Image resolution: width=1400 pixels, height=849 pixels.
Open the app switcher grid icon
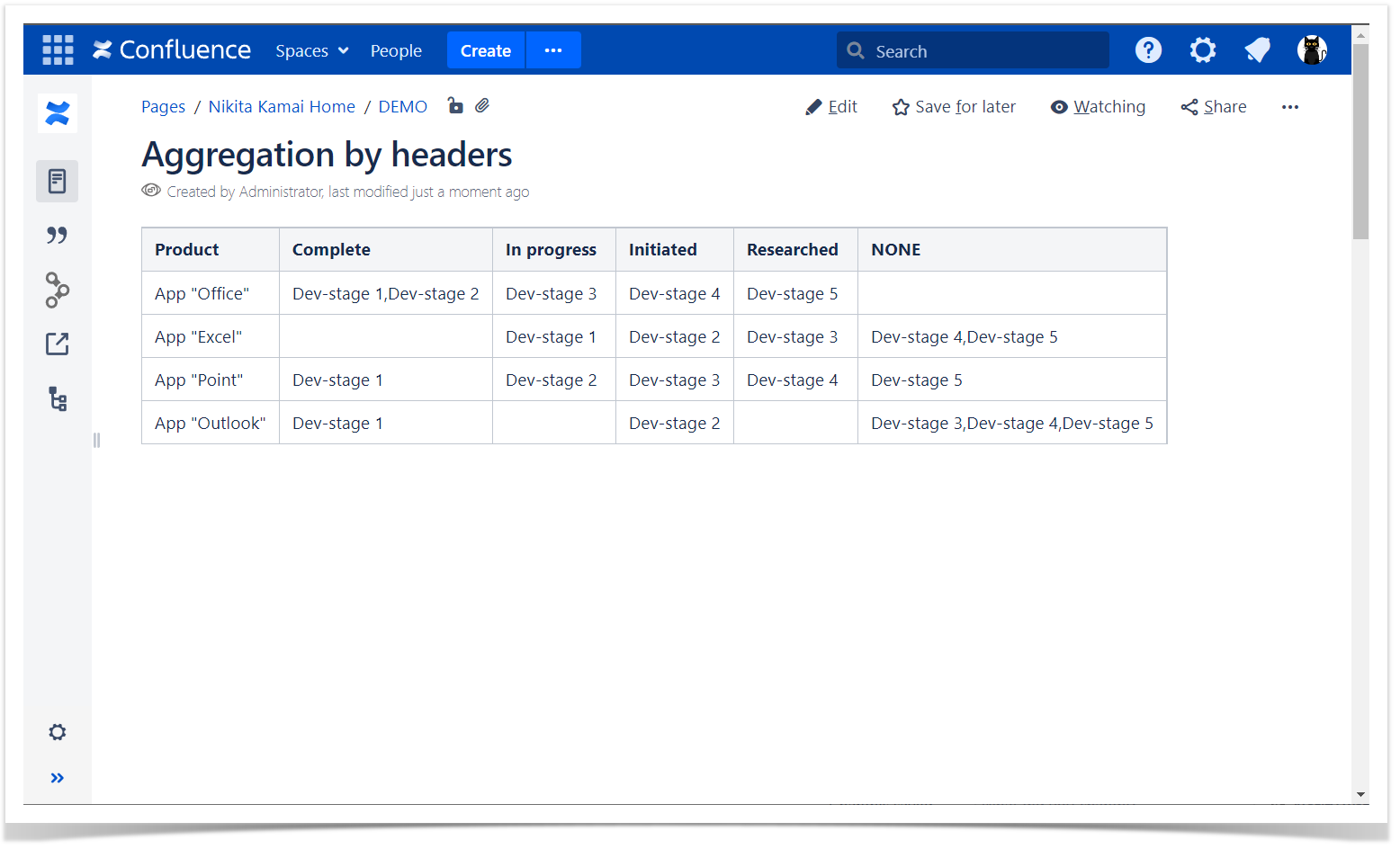58,50
